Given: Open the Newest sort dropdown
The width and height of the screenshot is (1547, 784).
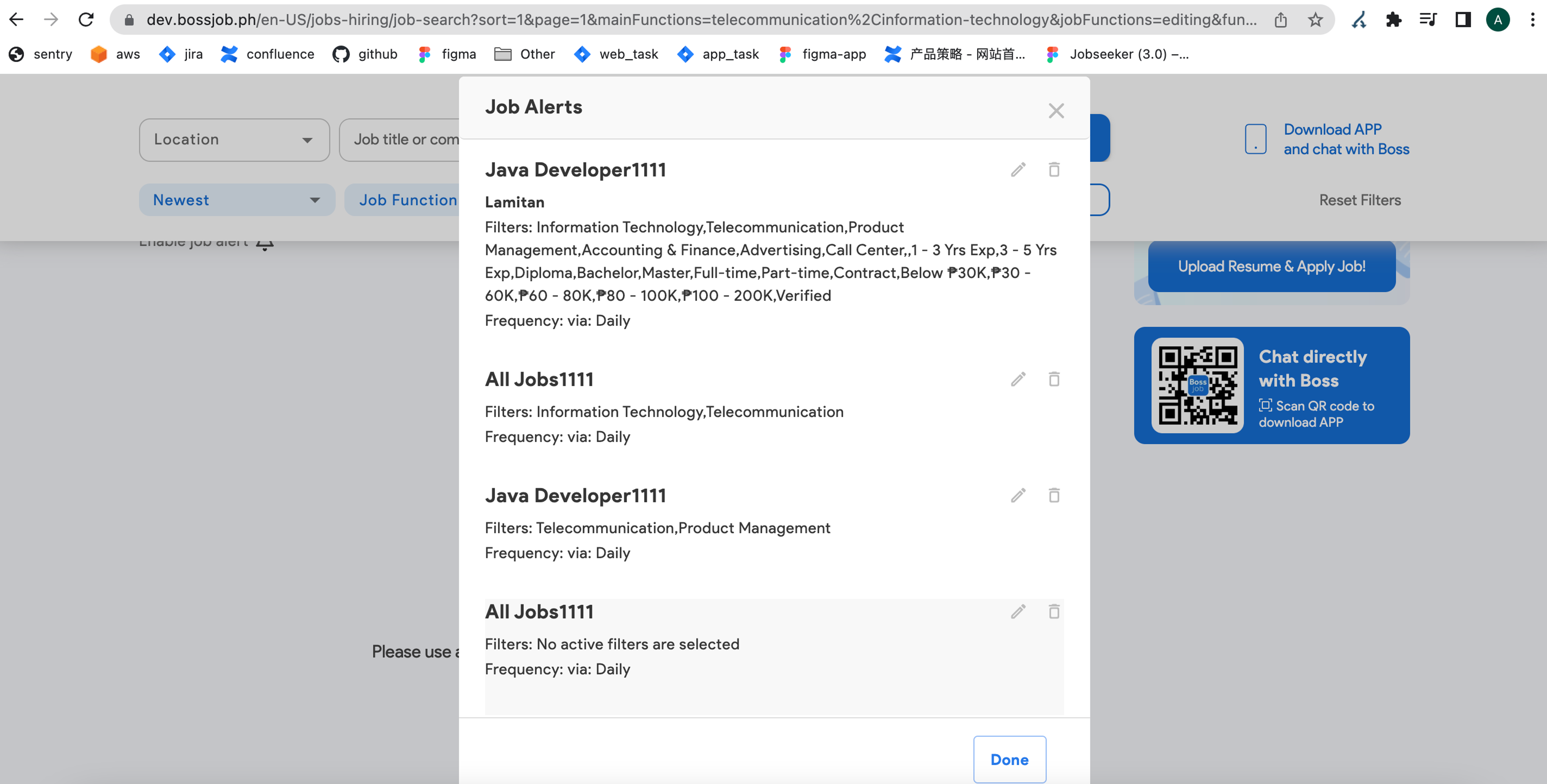Looking at the screenshot, I should coord(237,200).
